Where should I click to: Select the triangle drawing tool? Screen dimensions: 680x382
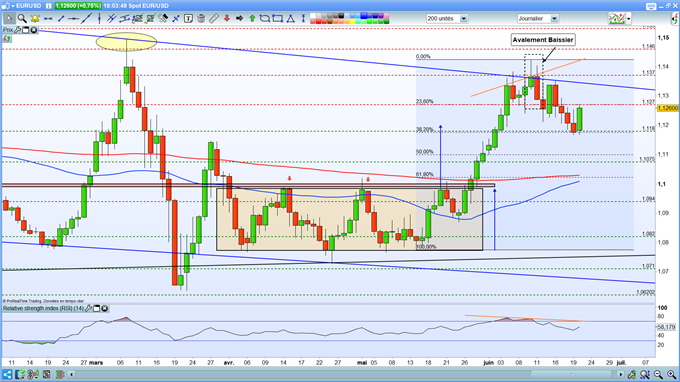click(x=290, y=19)
